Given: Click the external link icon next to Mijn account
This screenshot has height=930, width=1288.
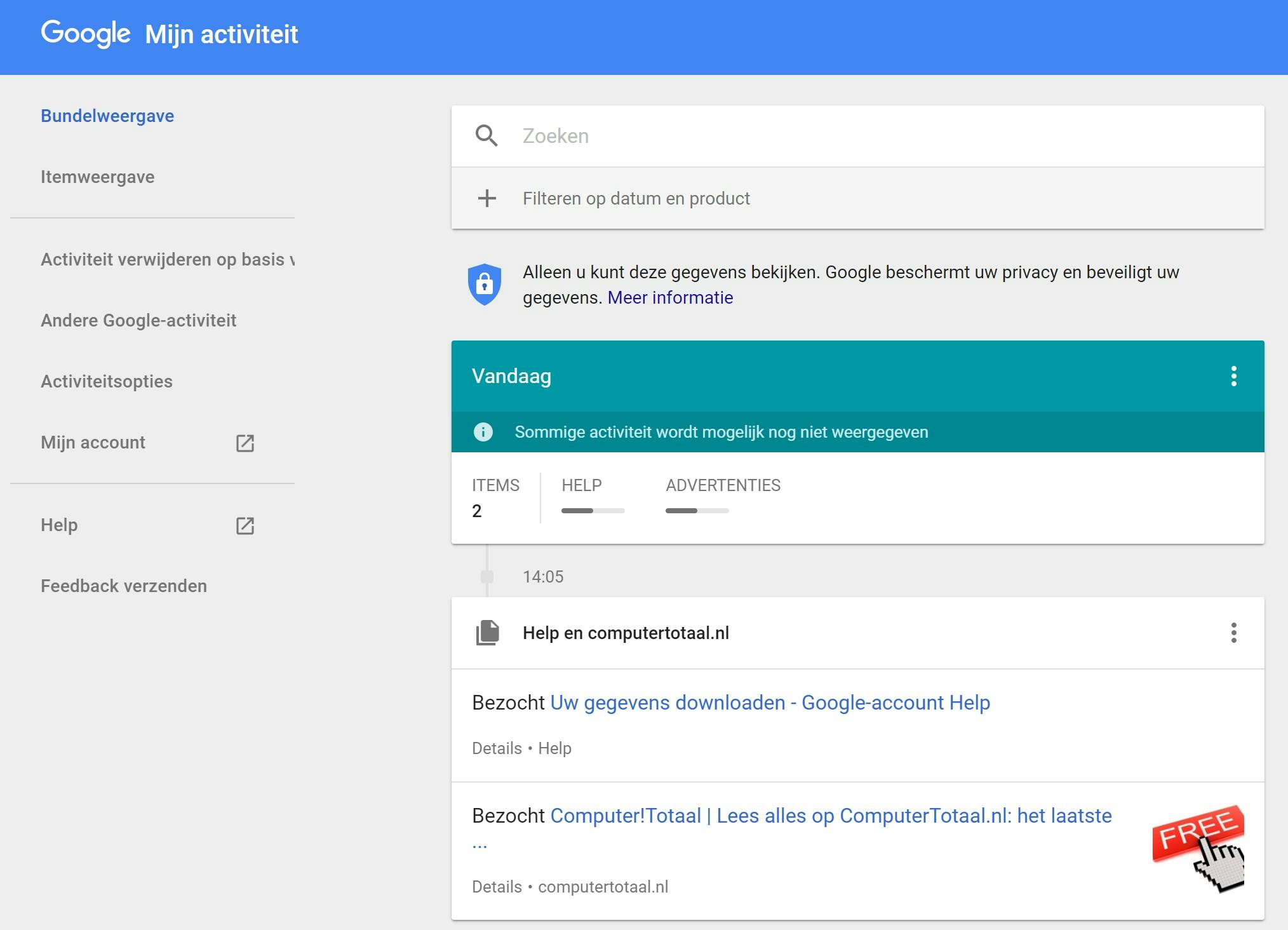Looking at the screenshot, I should (245, 443).
